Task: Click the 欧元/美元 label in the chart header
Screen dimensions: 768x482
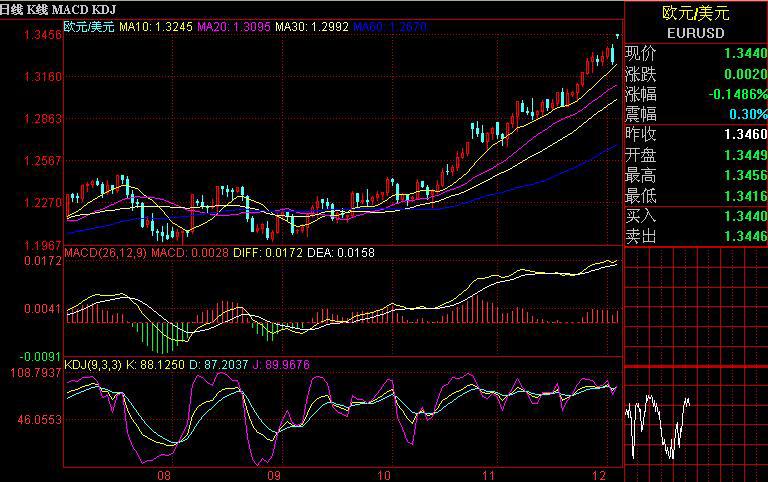Action: coord(89,26)
